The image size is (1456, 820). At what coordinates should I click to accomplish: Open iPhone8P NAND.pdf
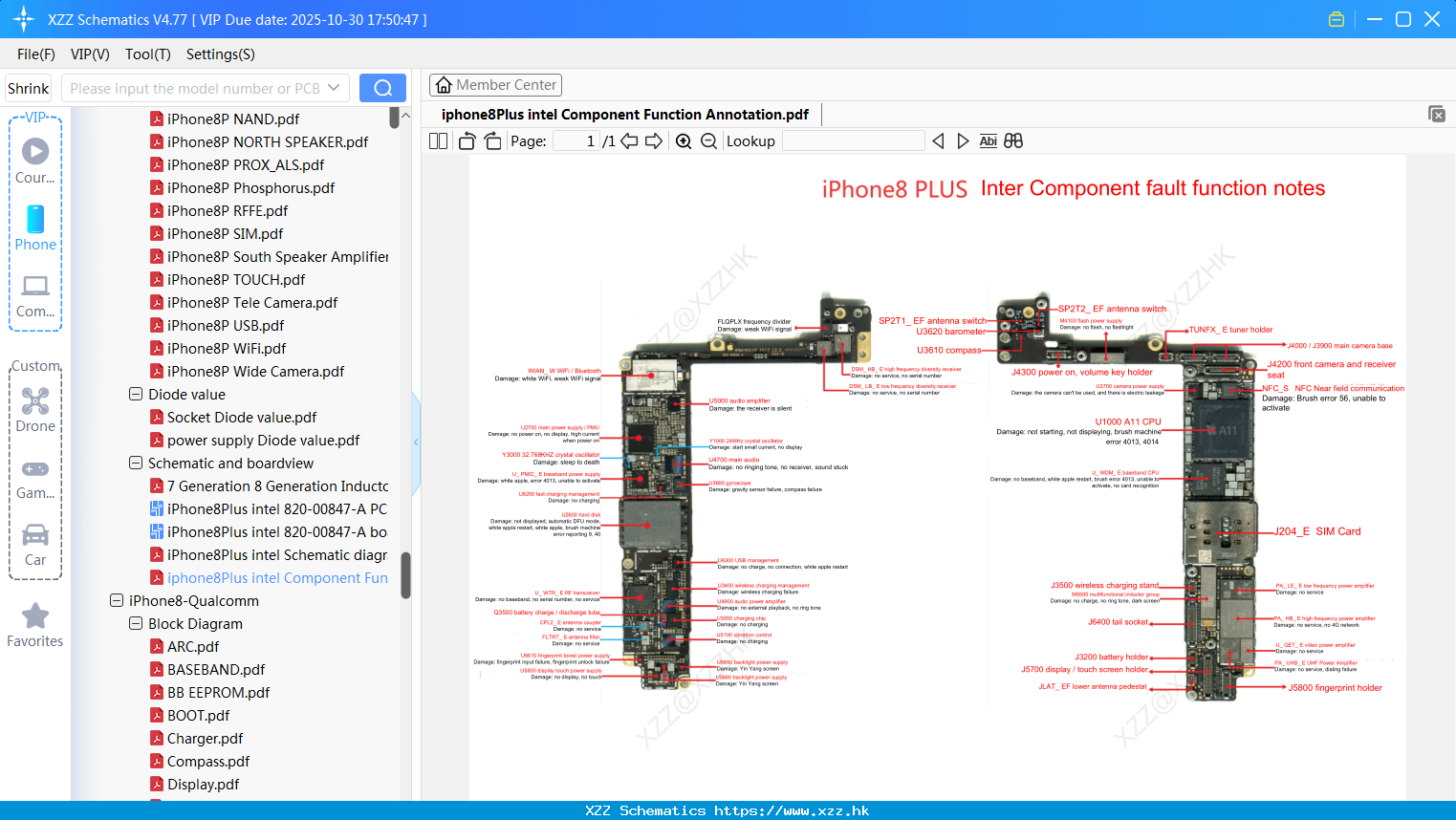click(232, 119)
